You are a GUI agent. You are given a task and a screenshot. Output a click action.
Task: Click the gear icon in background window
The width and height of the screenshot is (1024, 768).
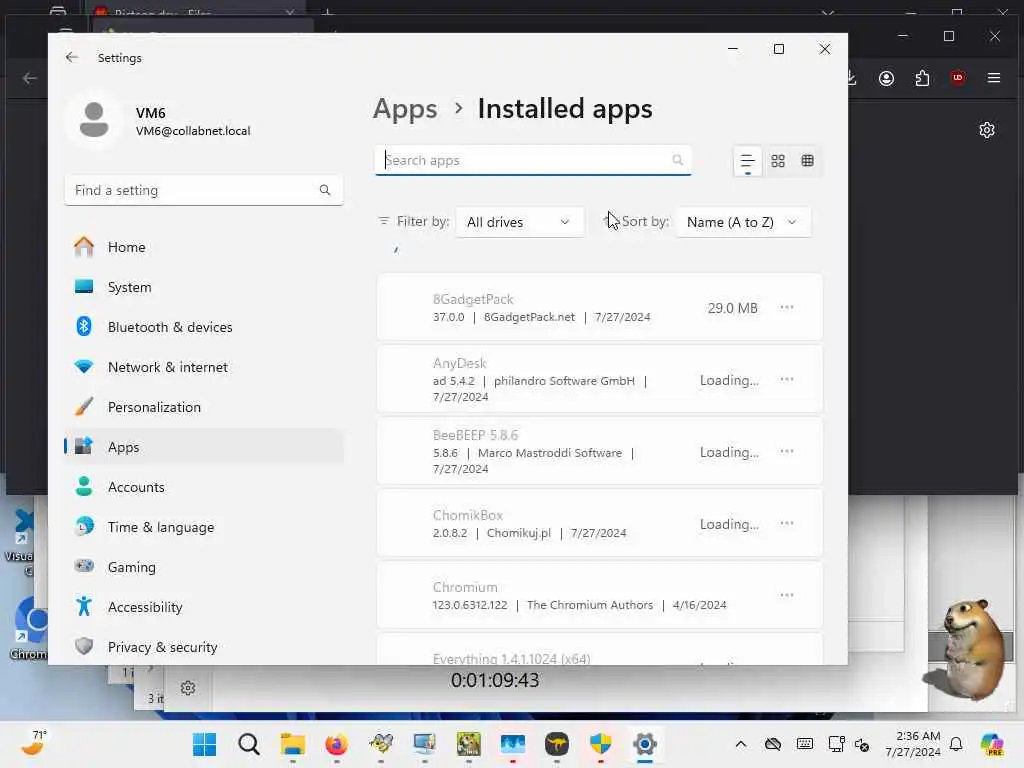[188, 688]
